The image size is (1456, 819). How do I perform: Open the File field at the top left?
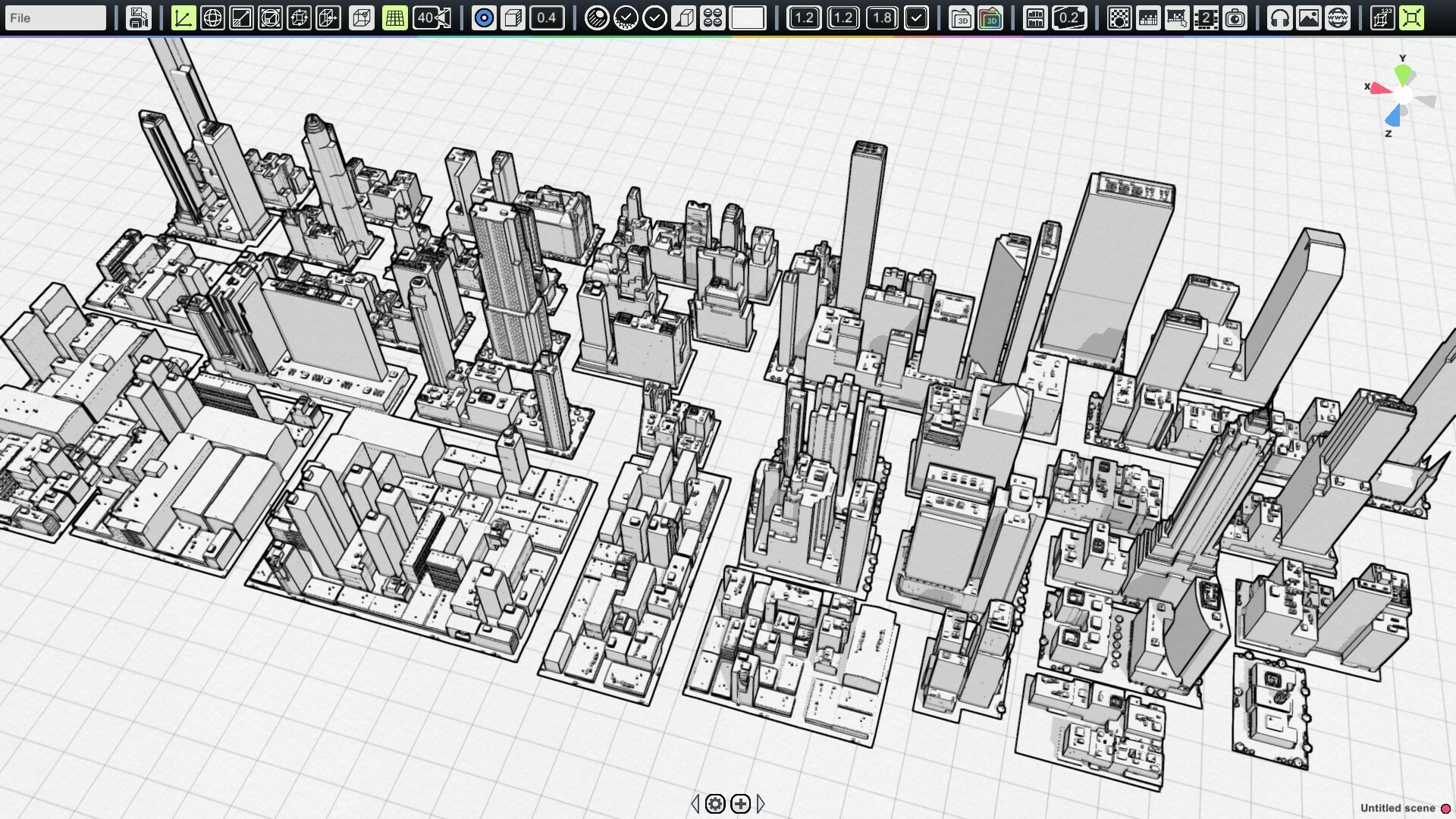[55, 17]
